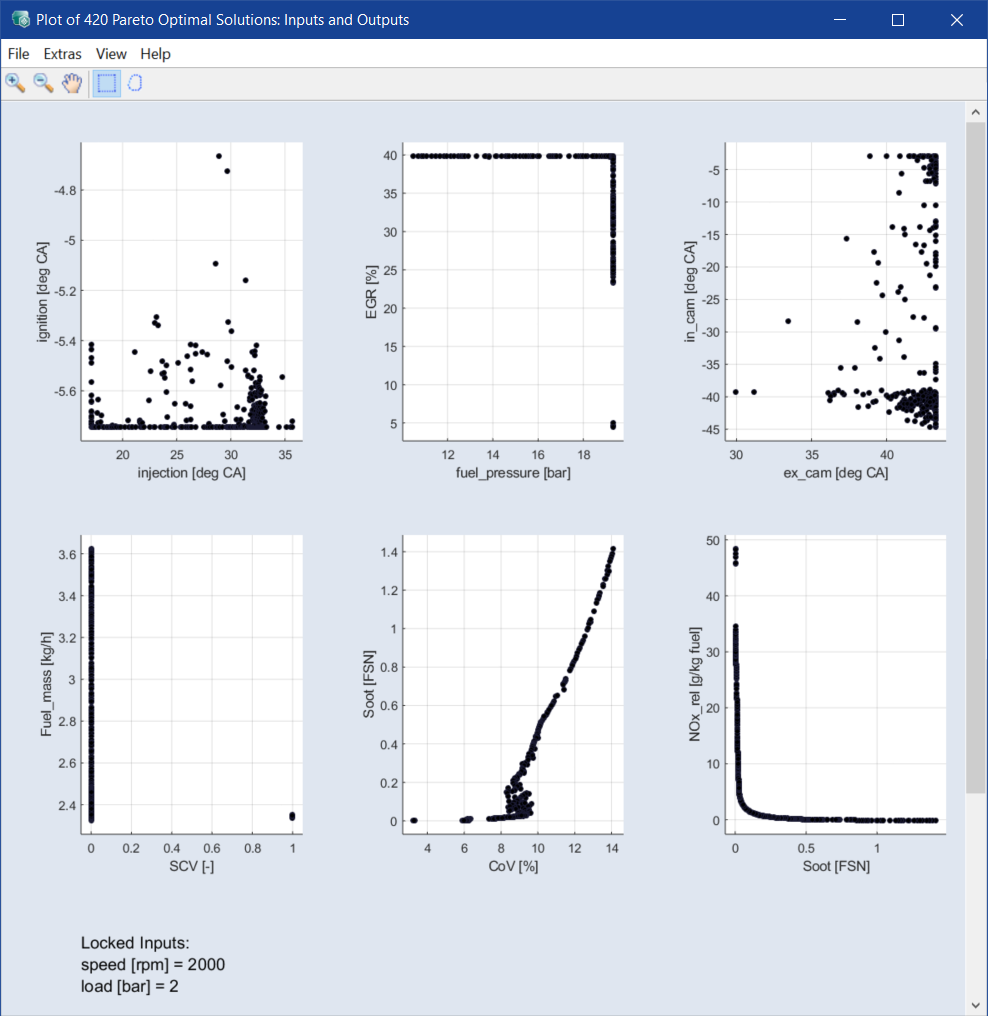The height and width of the screenshot is (1016, 988).
Task: Maximize the Pareto plot window
Action: tap(897, 20)
